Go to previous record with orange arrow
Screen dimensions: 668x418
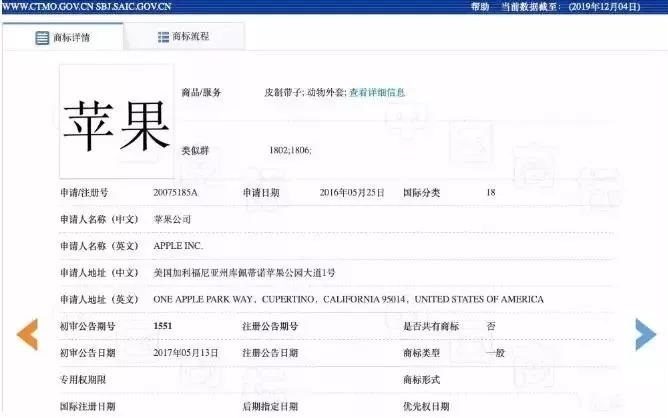[28, 334]
